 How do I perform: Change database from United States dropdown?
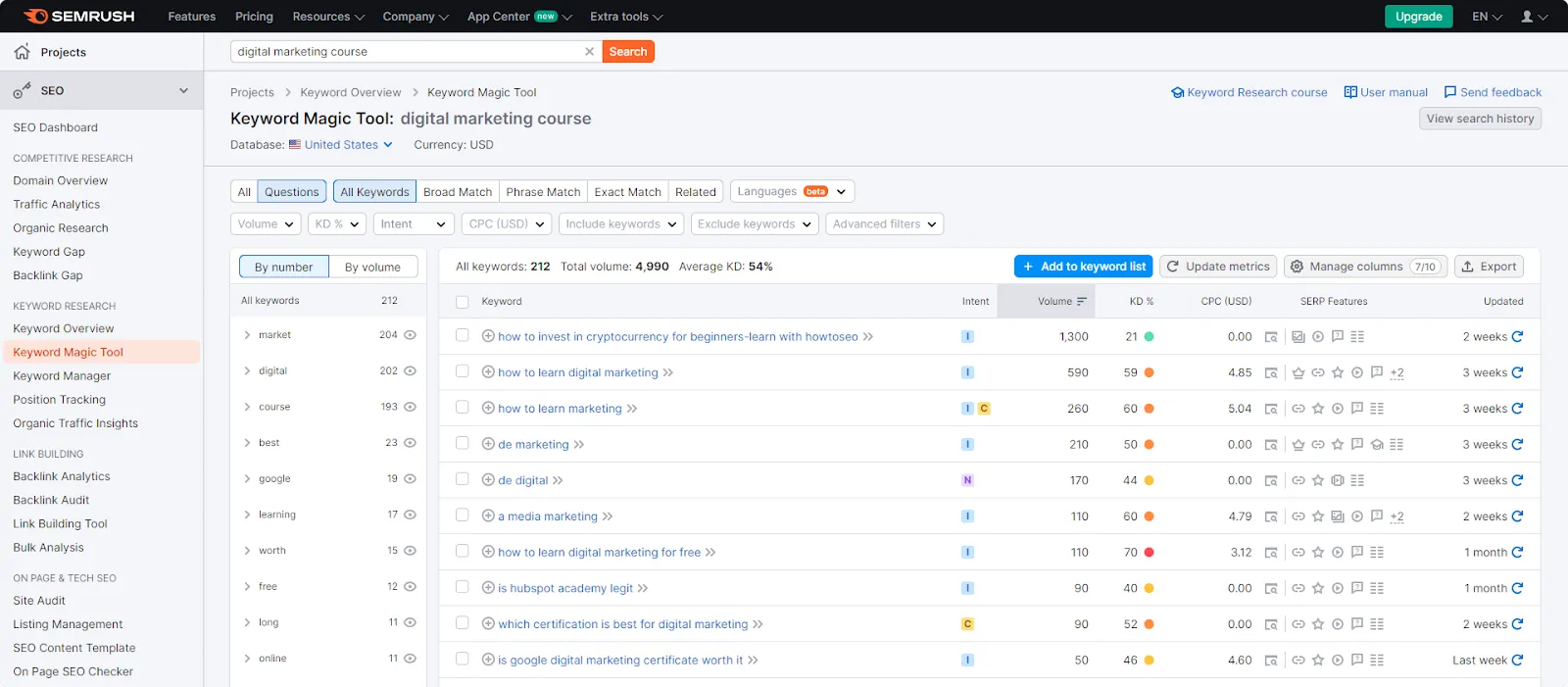[x=341, y=145]
